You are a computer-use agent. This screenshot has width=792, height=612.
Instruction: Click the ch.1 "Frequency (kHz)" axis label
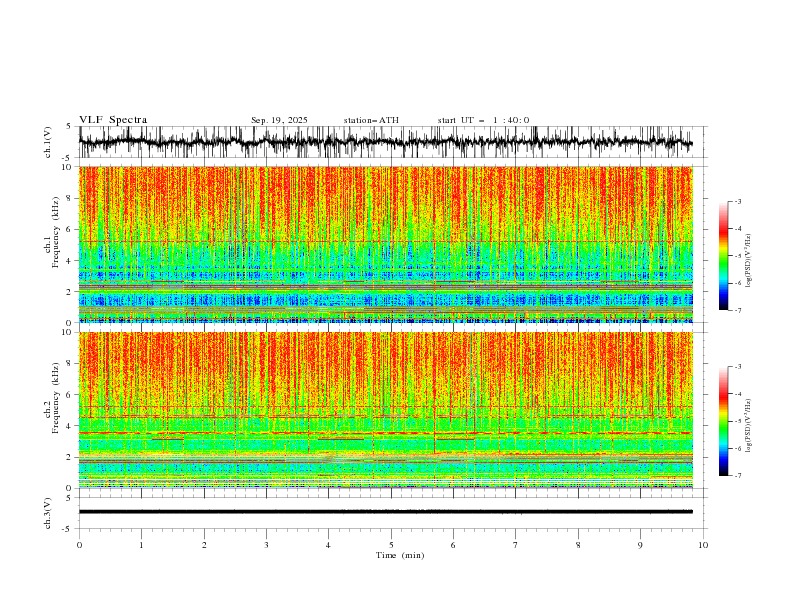56,233
